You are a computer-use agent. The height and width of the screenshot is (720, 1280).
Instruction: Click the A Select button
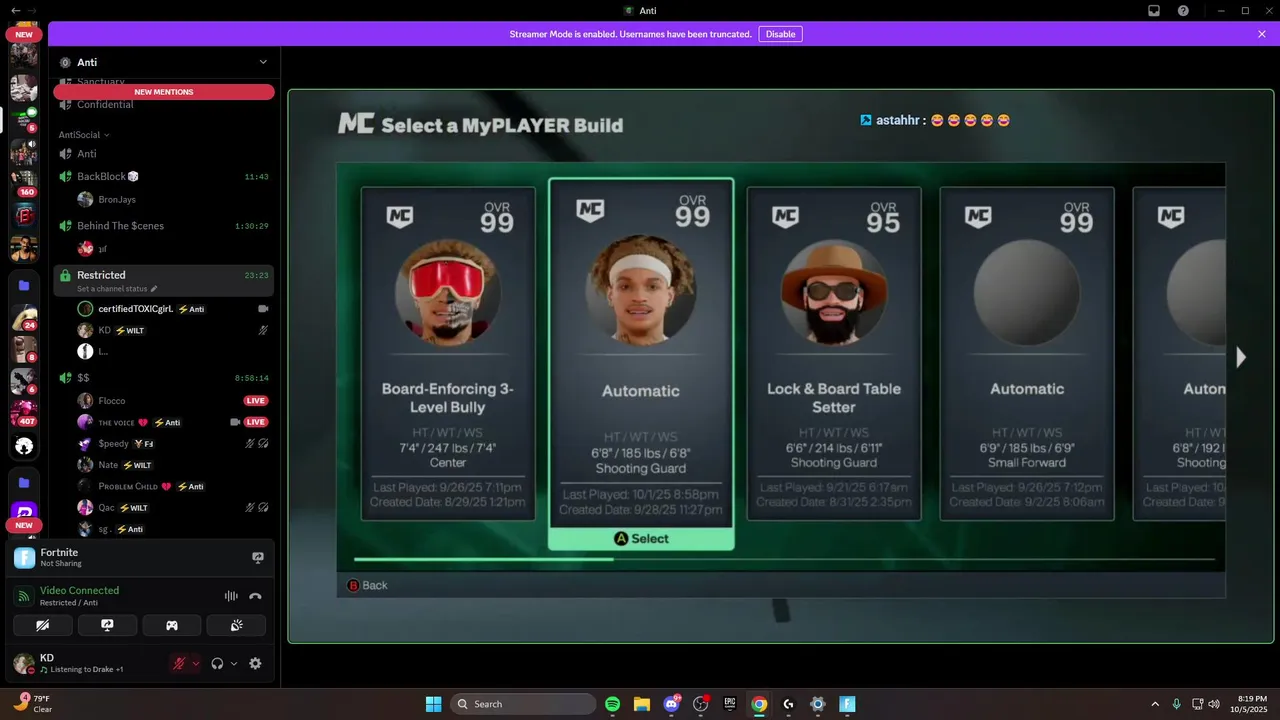click(641, 538)
